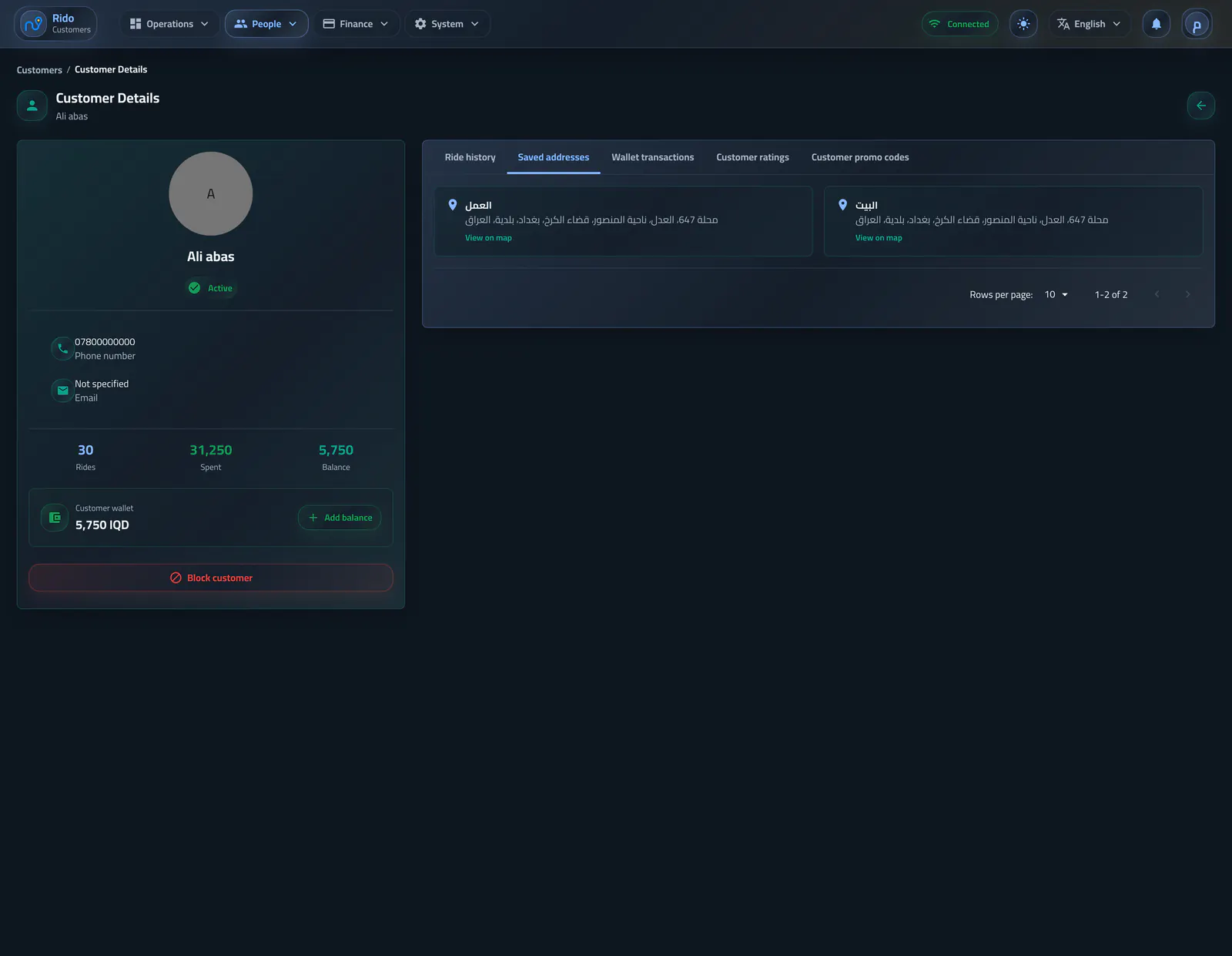The image size is (1232, 956).
Task: Expand the System menu chevron
Action: 475,24
